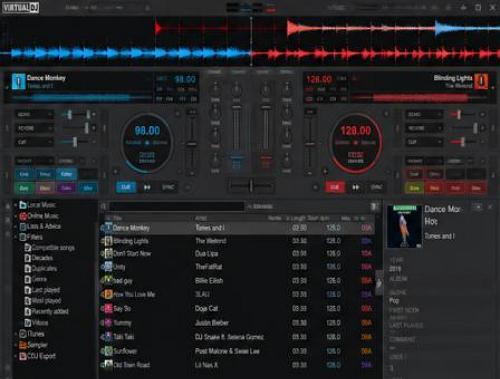Toggle SYNC on the left deck
This screenshot has height=379, width=500.
(168, 187)
